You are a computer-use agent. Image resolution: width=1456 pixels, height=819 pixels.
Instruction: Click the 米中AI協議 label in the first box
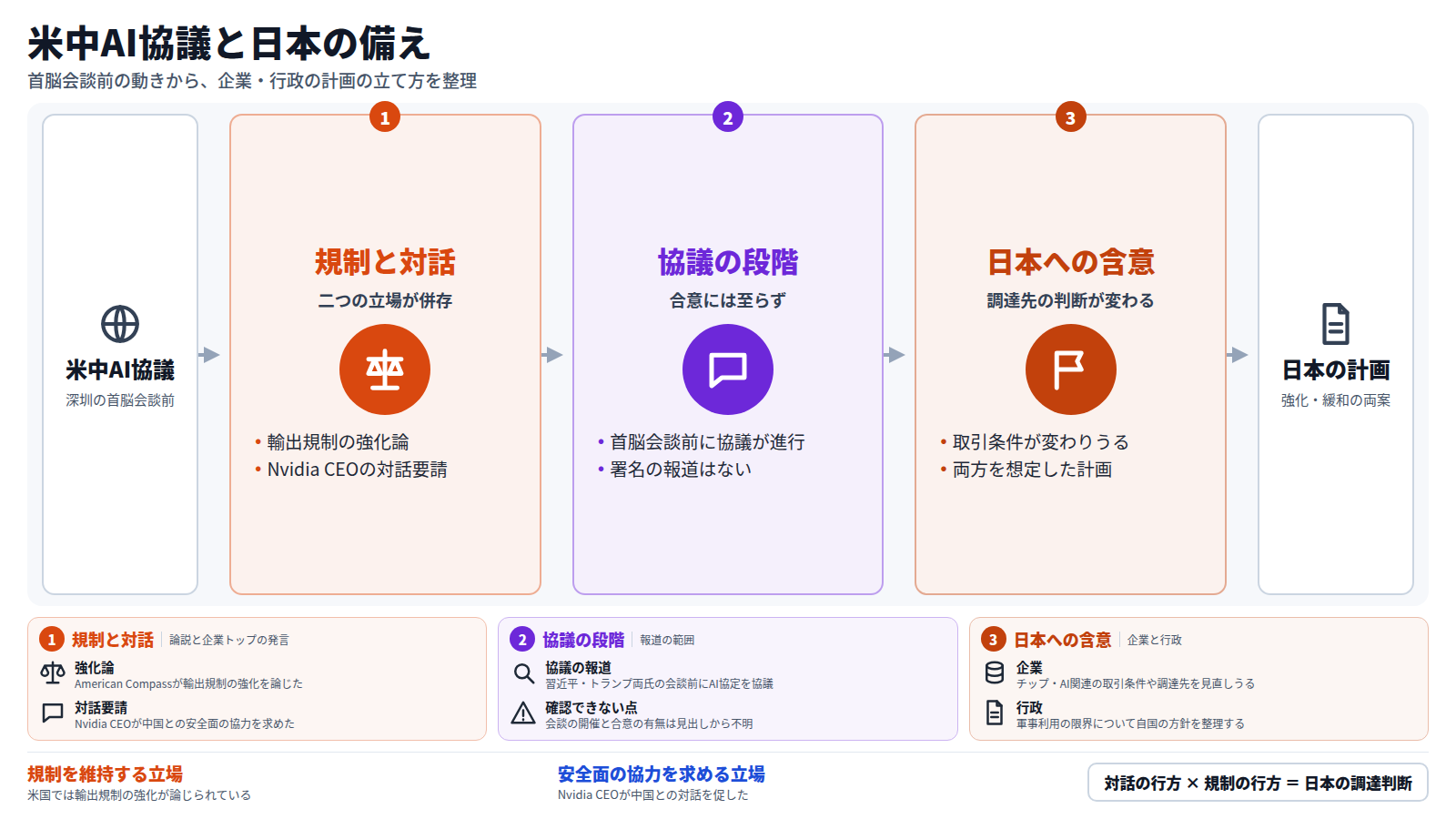tap(120, 370)
